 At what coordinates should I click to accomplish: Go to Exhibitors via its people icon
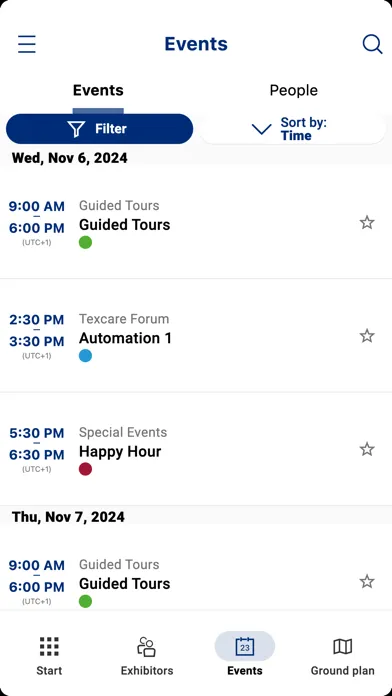pyautogui.click(x=147, y=646)
